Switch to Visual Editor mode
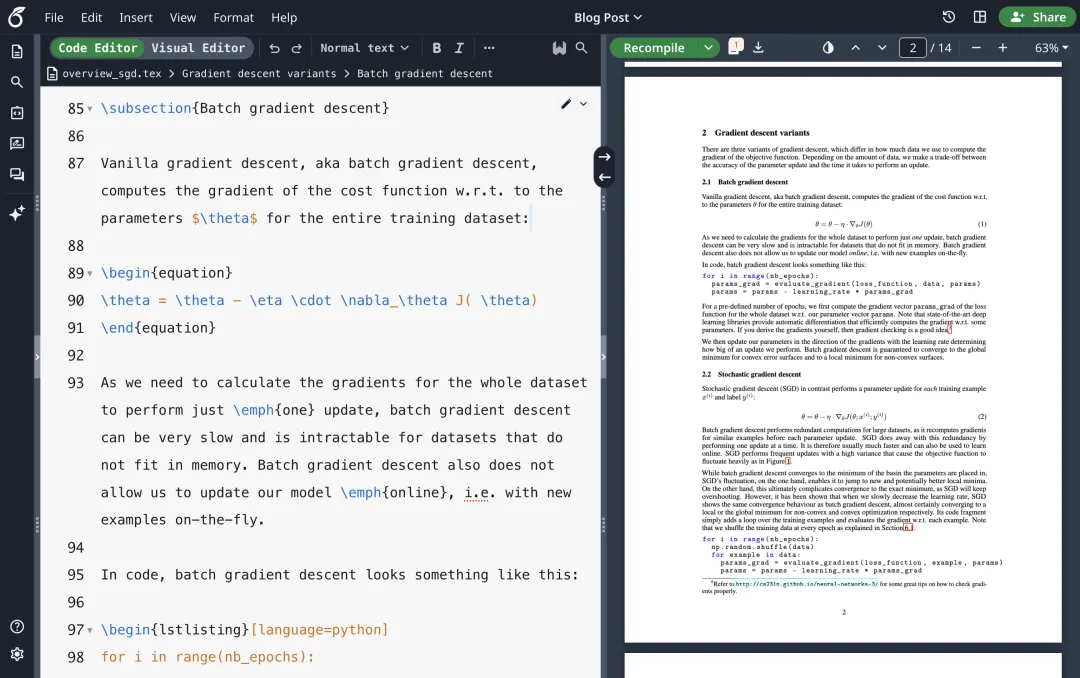The height and width of the screenshot is (678, 1080). click(x=198, y=48)
